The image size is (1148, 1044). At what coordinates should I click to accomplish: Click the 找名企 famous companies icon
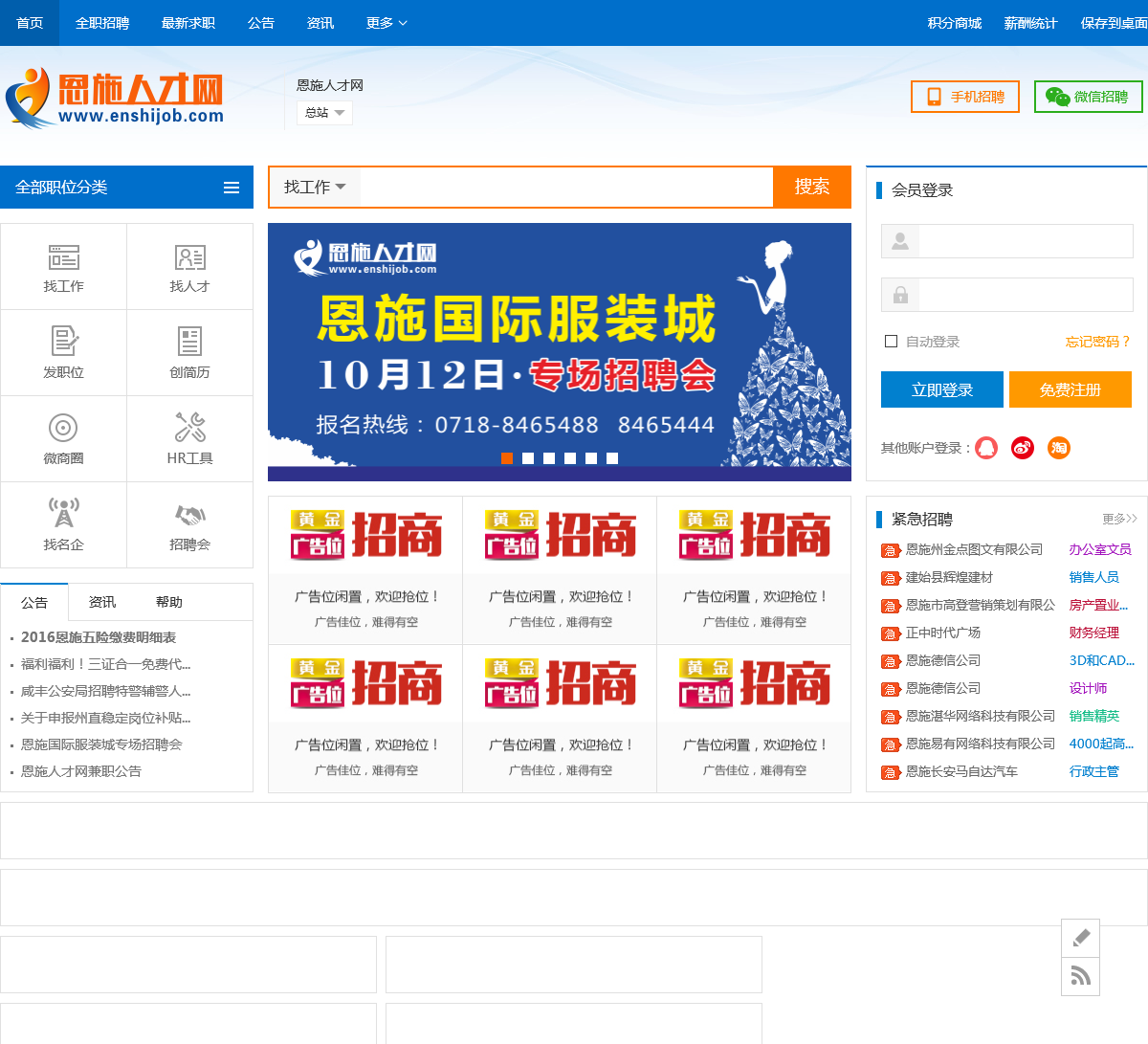point(64,513)
